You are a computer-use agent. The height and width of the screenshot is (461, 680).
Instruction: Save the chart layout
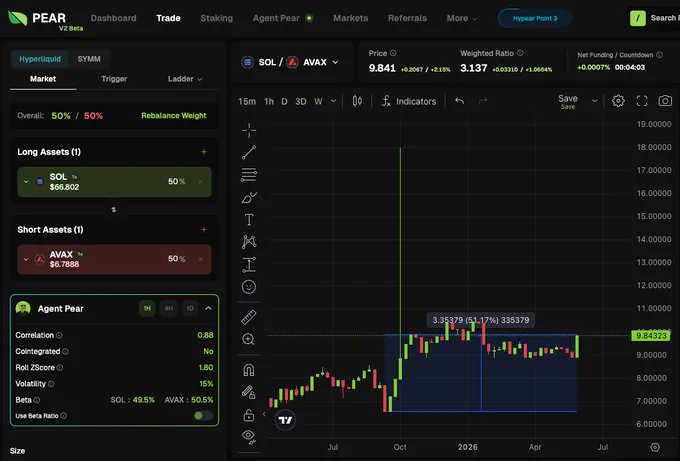pyautogui.click(x=568, y=101)
